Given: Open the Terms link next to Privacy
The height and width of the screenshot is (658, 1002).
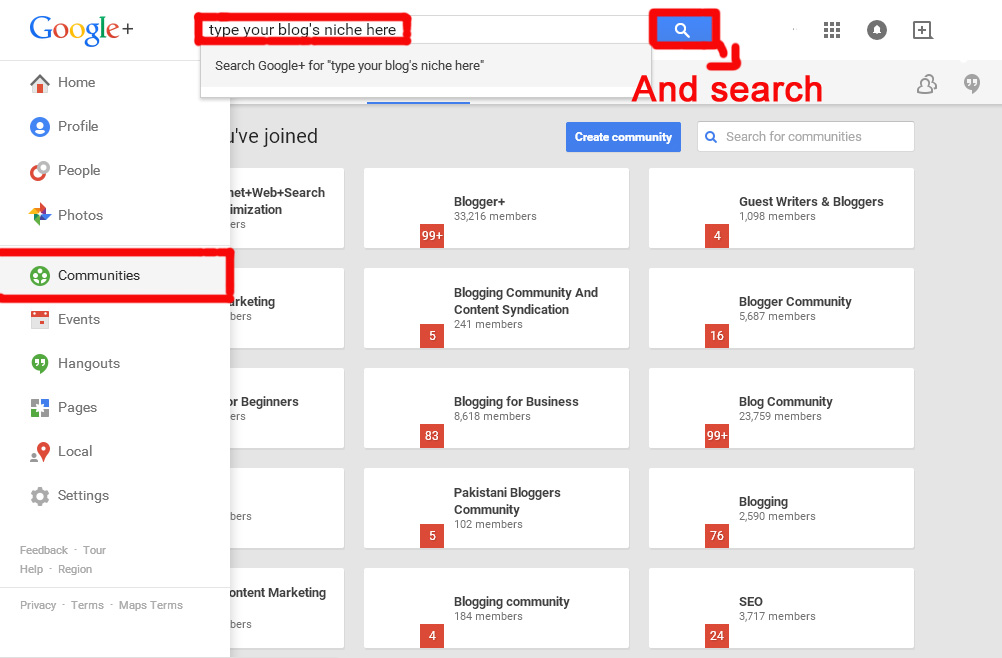Looking at the screenshot, I should click(x=87, y=605).
